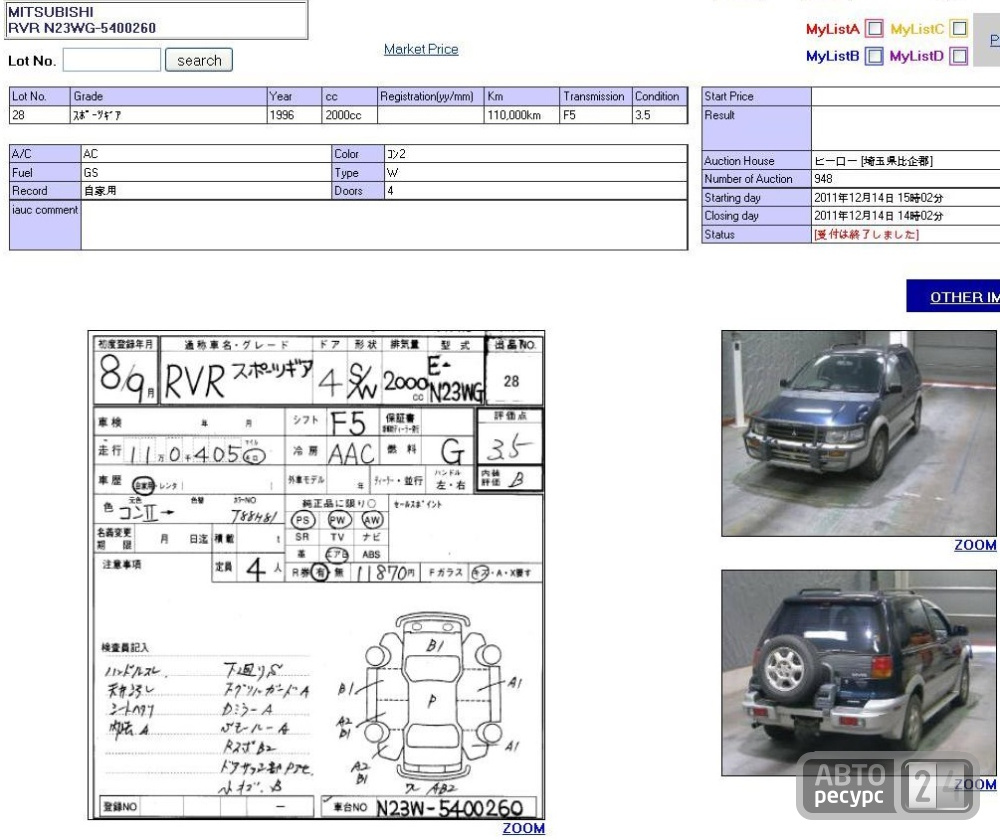Select the 2000cc engine value

point(343,115)
